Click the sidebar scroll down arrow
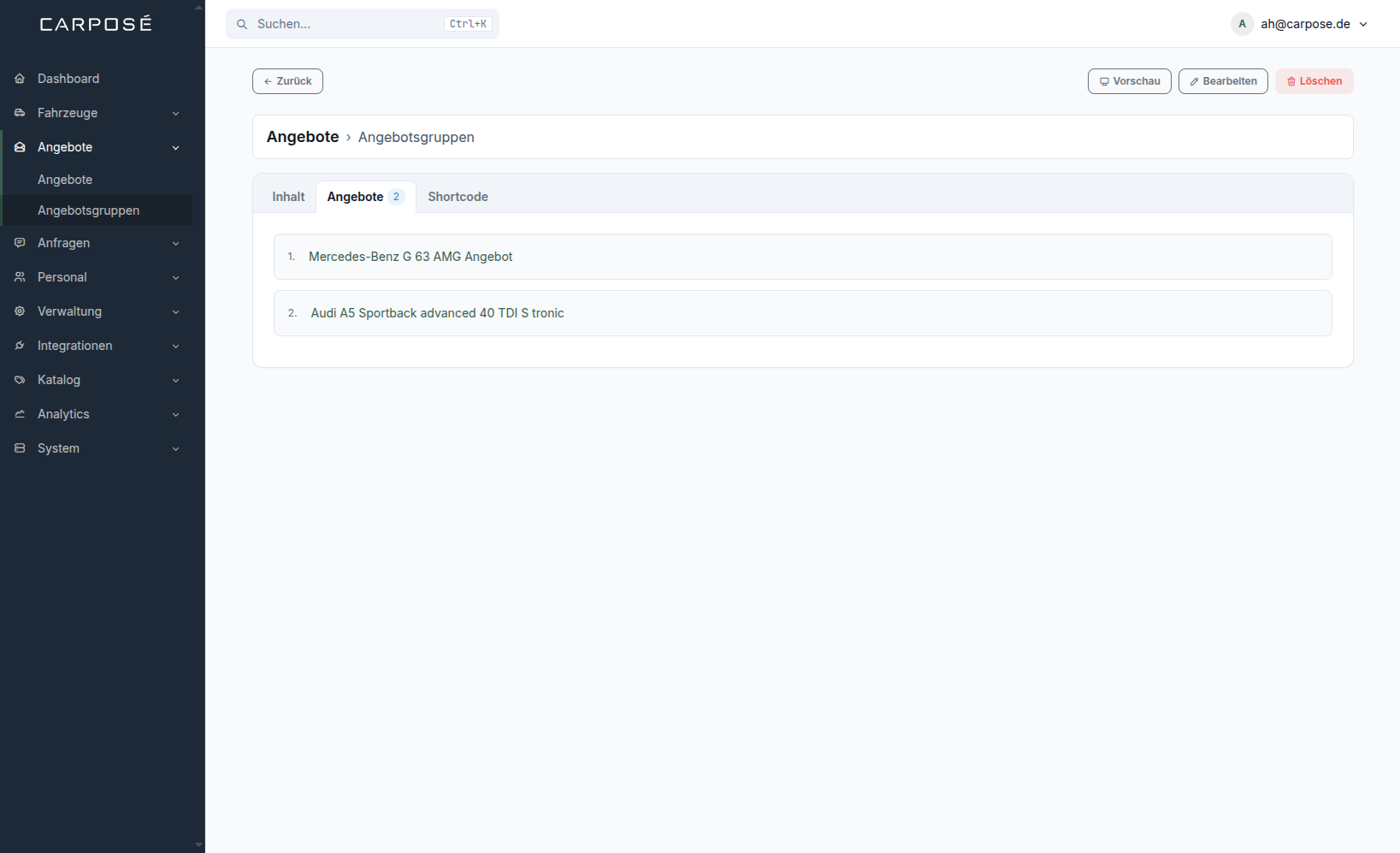 (198, 845)
